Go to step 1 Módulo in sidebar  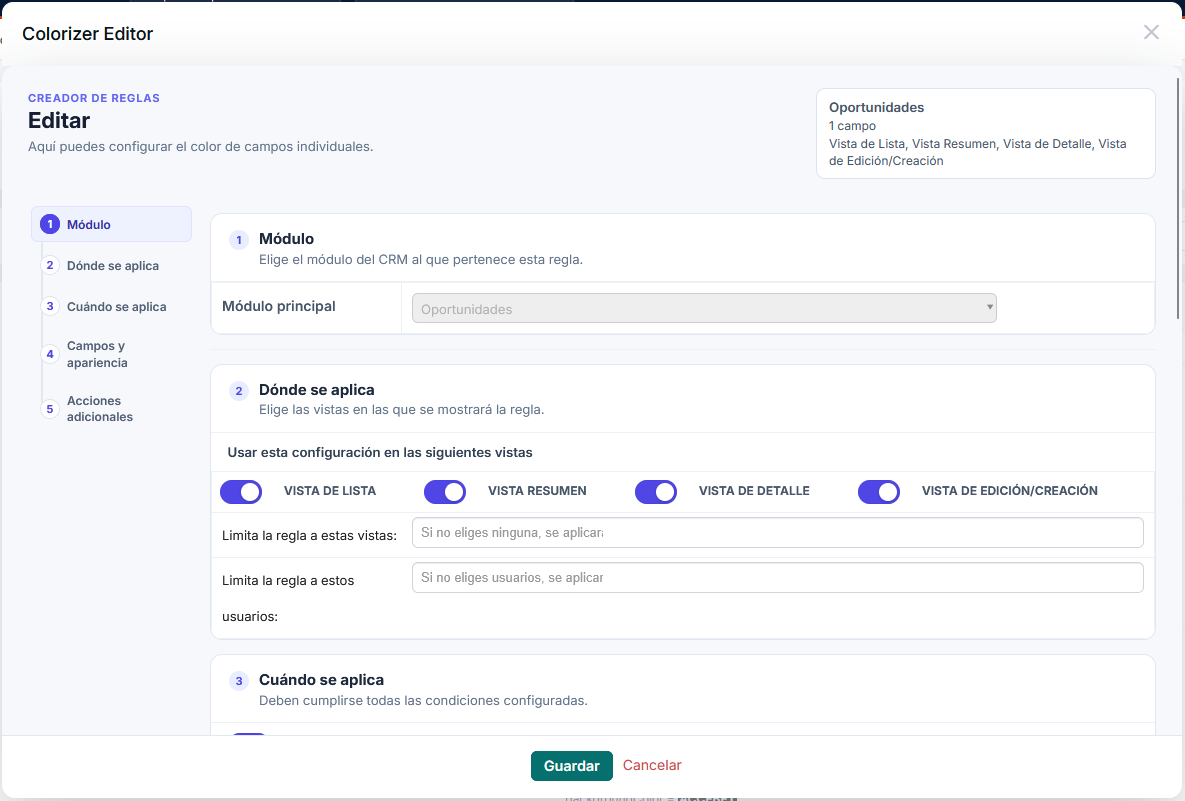pyautogui.click(x=111, y=224)
